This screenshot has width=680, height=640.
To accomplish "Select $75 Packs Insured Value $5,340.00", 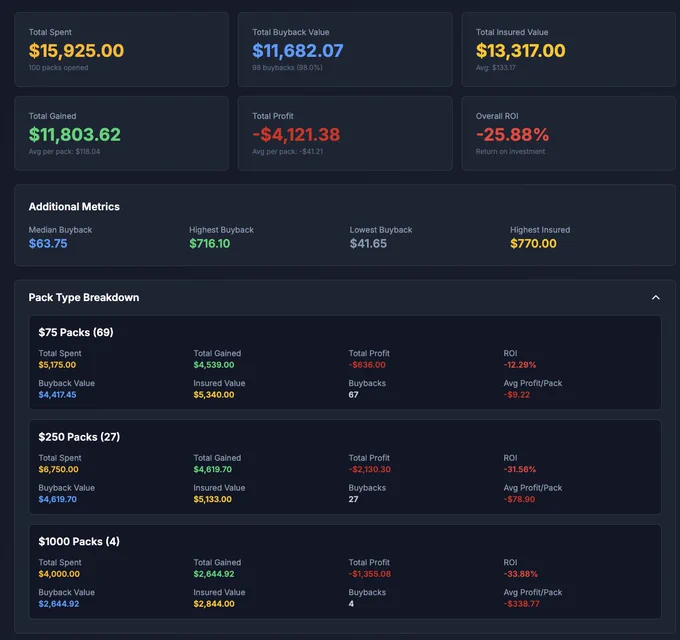I will click(214, 395).
